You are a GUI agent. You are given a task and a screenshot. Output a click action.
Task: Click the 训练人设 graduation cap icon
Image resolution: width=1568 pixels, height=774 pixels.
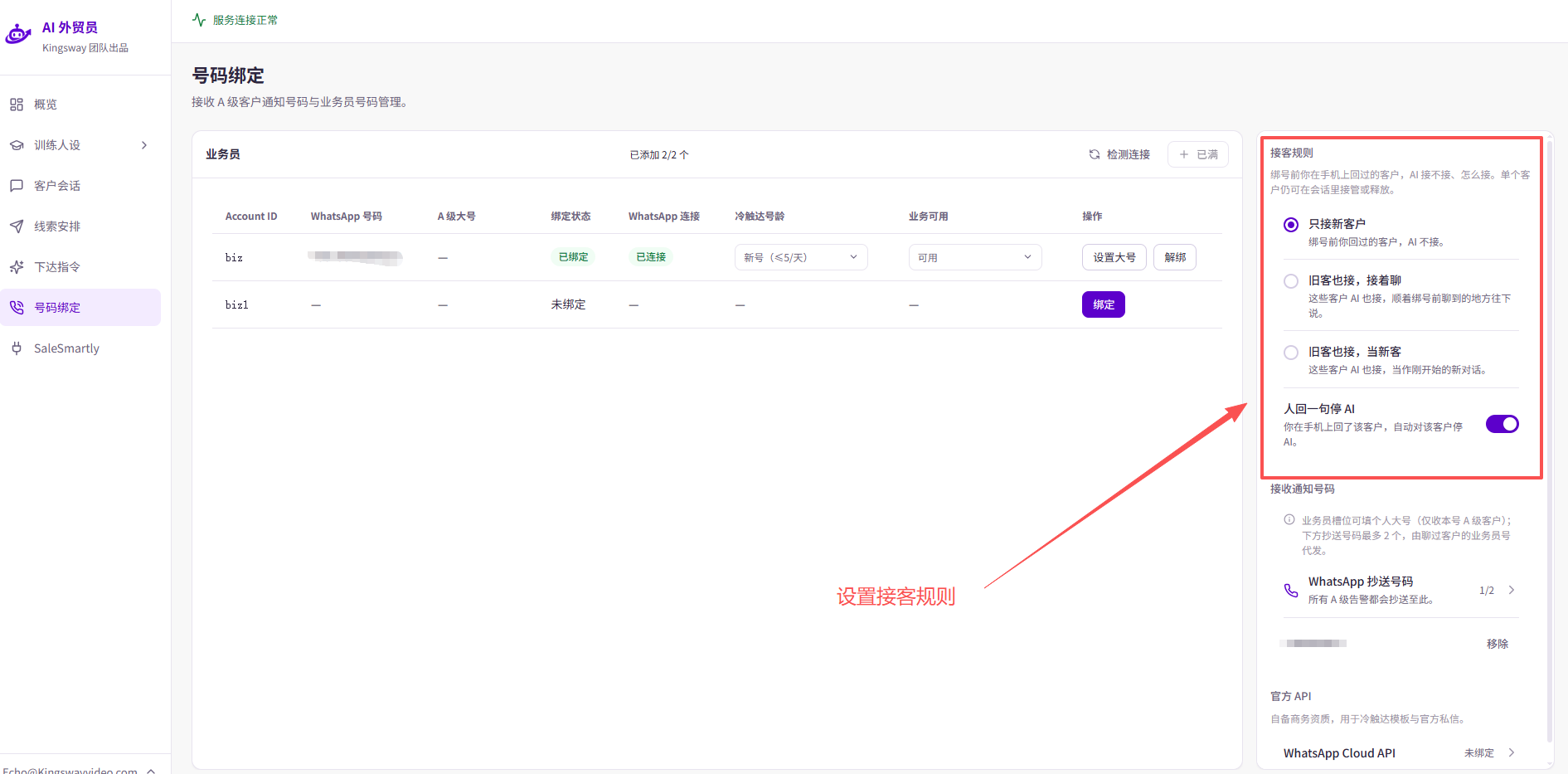pos(17,145)
